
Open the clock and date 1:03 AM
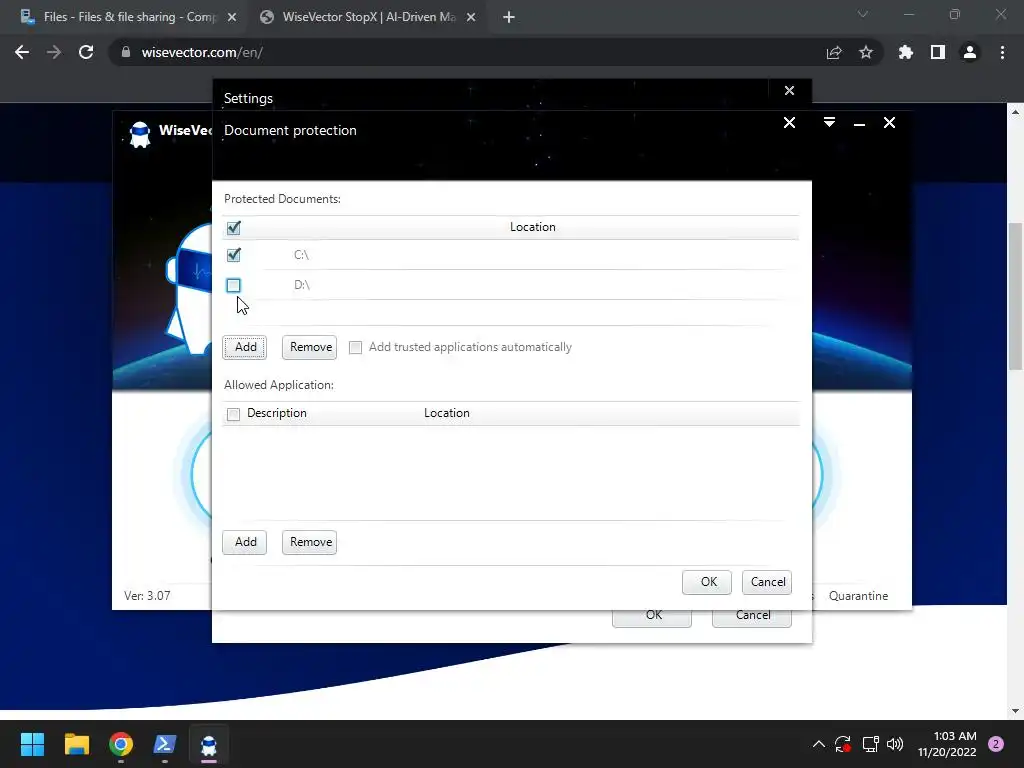pyautogui.click(x=947, y=744)
